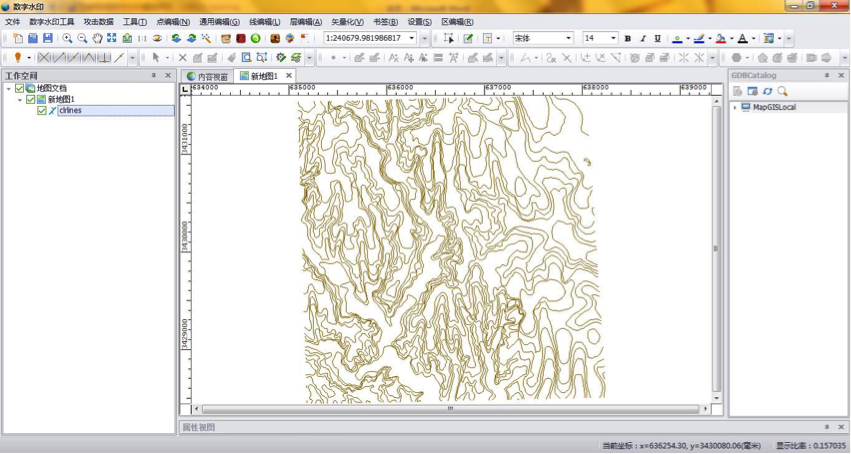Screen dimensions: 851x454
Task: Click the vertical scrollbar of map view
Action: pos(716,250)
